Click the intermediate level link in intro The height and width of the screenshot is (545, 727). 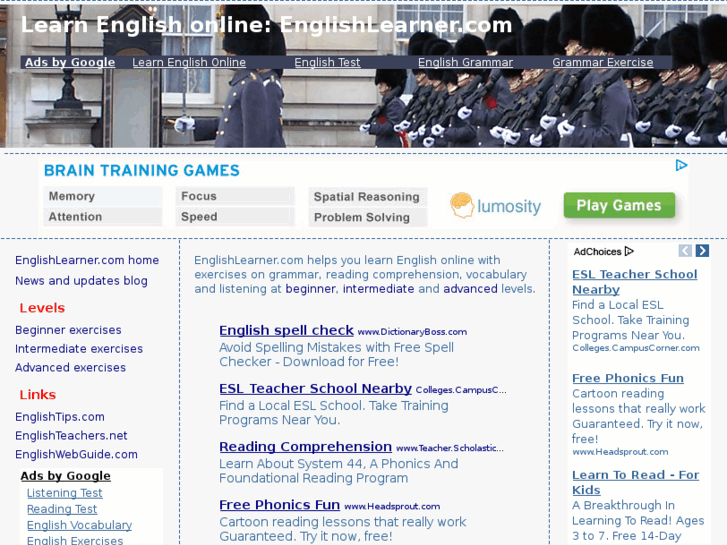[378, 289]
